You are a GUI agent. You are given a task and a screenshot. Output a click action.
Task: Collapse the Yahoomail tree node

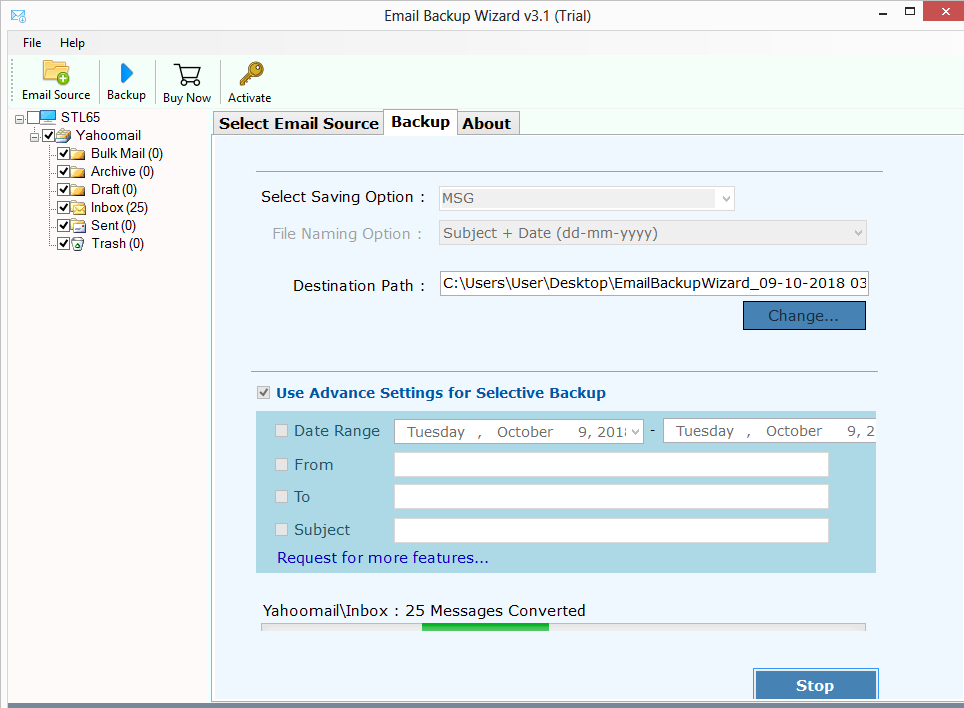tap(34, 136)
